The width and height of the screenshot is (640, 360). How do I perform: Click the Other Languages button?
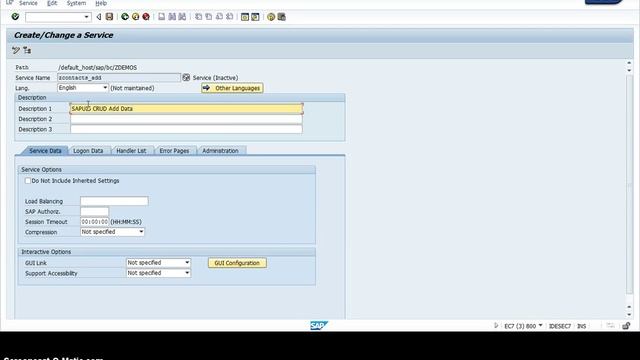click(232, 88)
